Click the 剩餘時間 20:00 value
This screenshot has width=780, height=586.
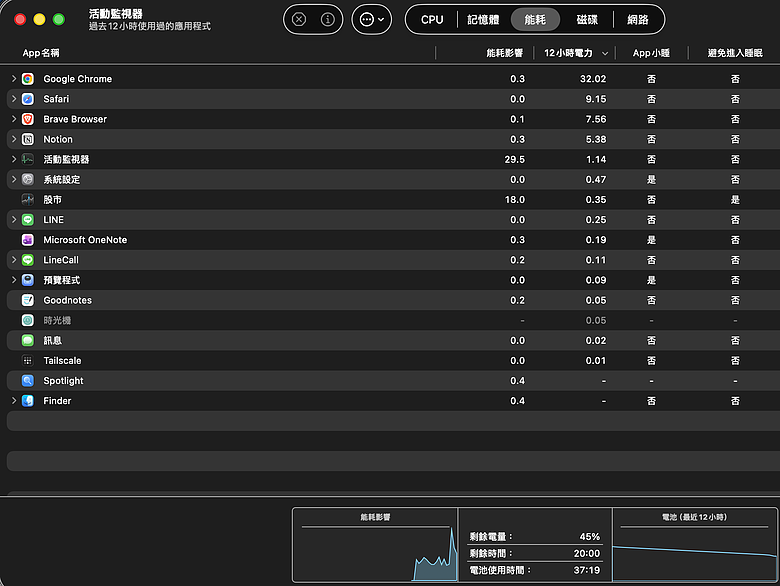pyautogui.click(x=586, y=553)
